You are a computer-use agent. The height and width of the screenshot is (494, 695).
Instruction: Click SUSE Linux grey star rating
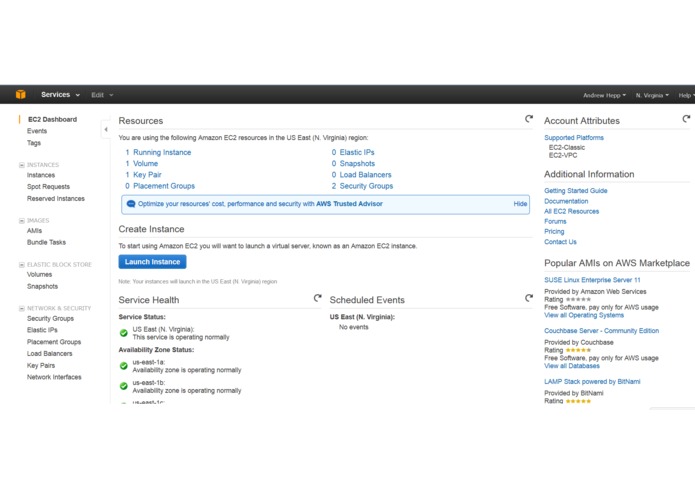[578, 300]
